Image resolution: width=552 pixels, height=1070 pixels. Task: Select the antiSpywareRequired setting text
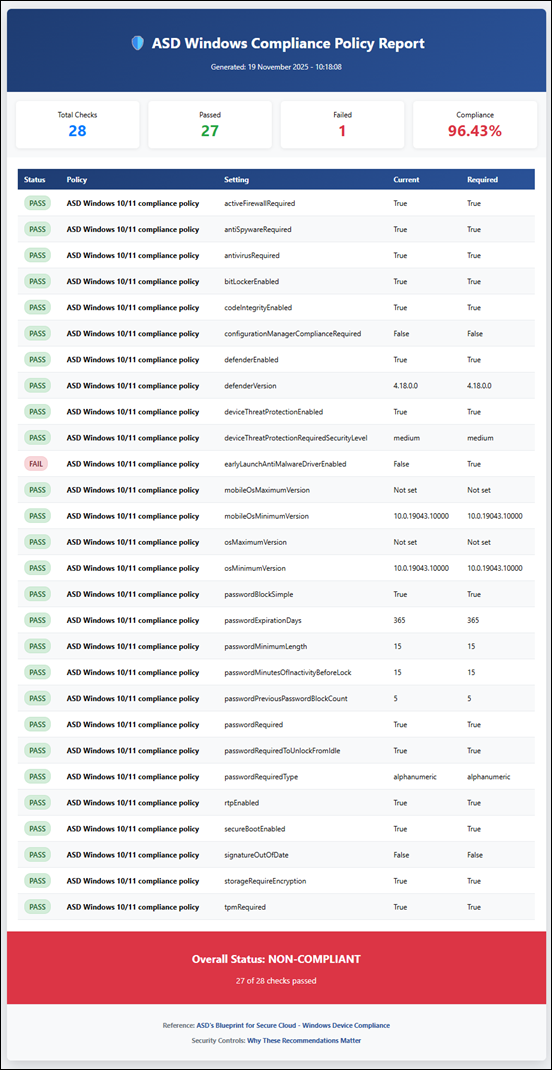(x=257, y=229)
